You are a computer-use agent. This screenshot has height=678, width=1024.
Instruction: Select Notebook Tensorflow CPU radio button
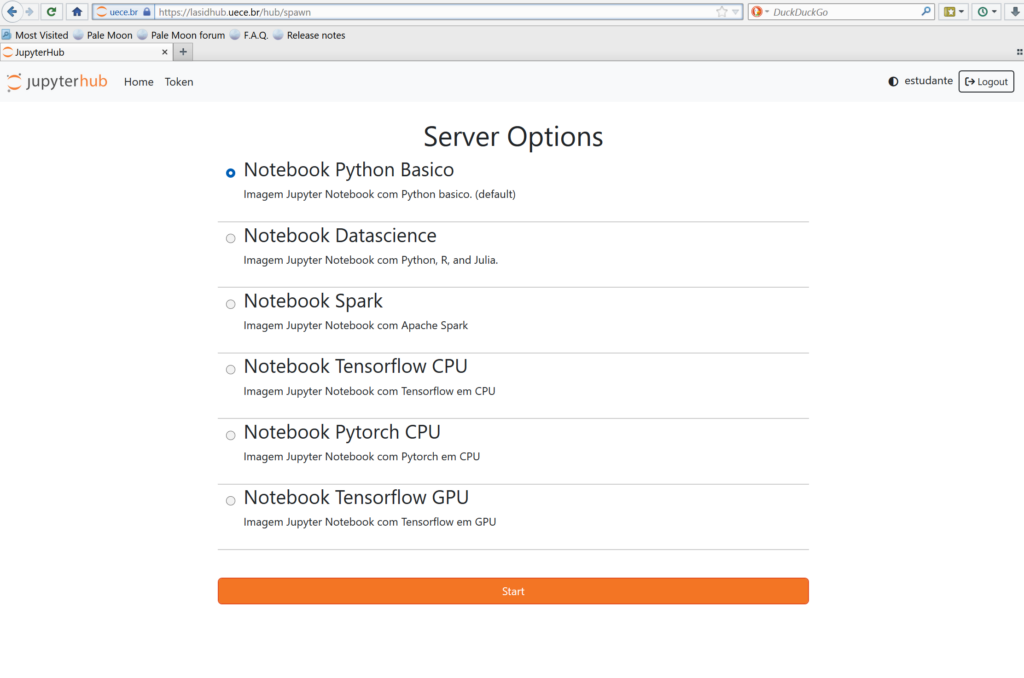(x=231, y=370)
